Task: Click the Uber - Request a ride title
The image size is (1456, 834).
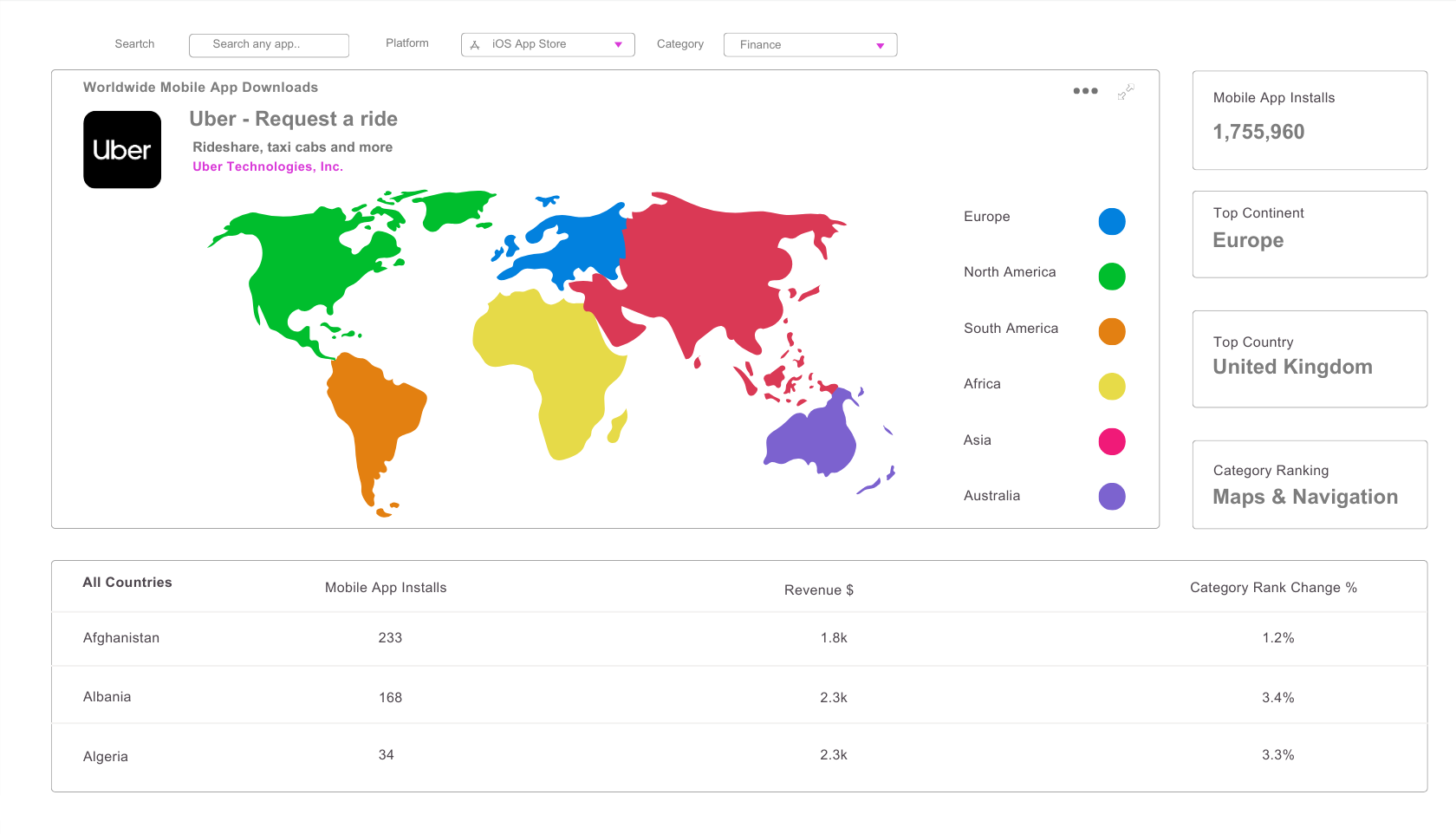Action: (293, 119)
